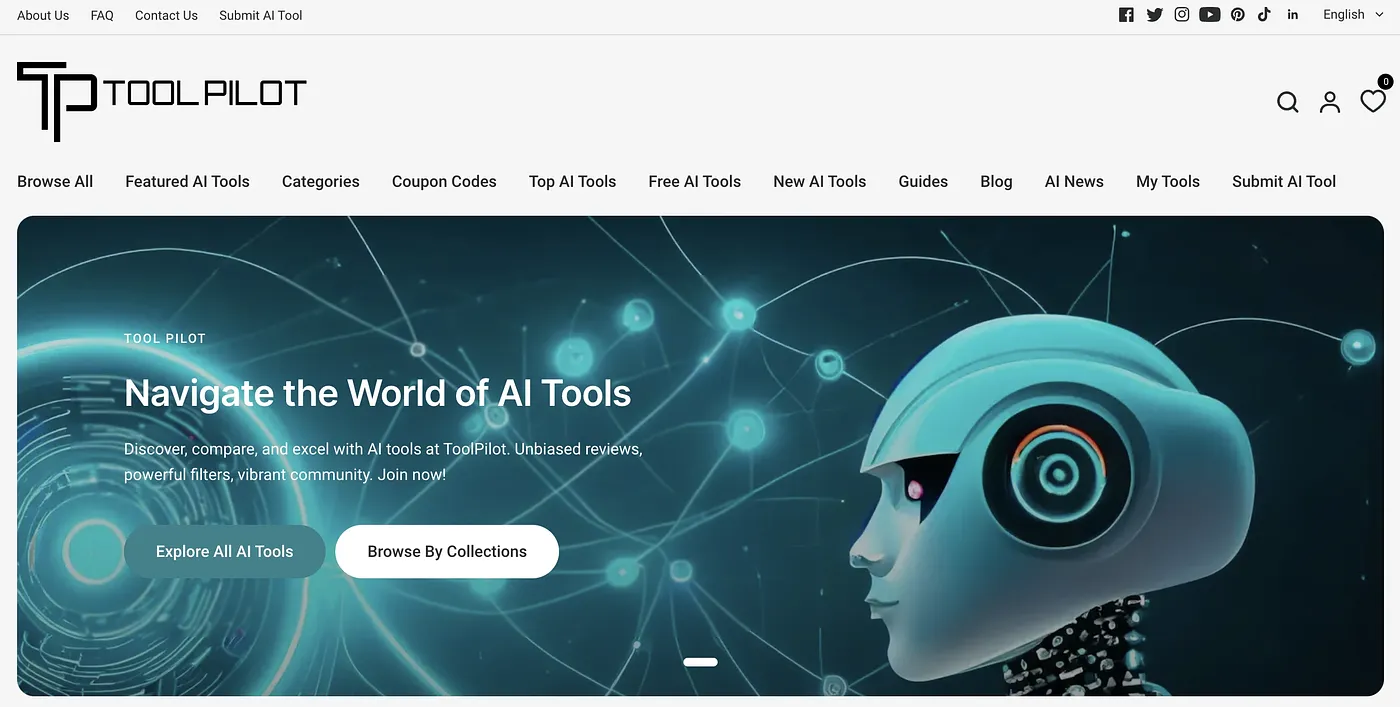Open the wishlist heart icon

(1373, 101)
